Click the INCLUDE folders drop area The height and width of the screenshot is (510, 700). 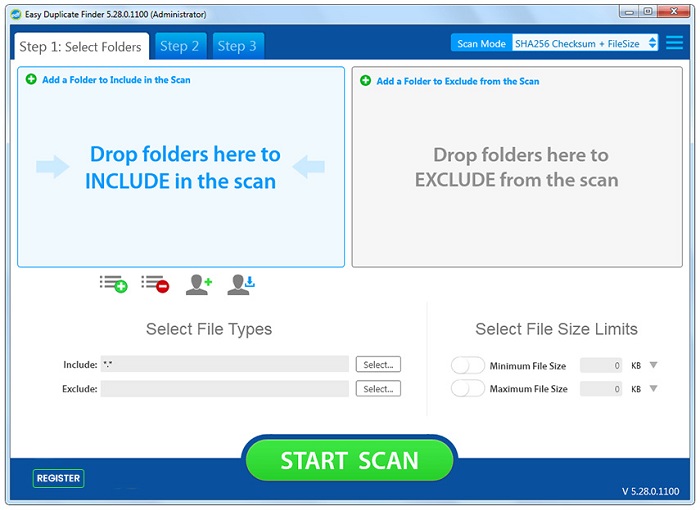(181, 167)
